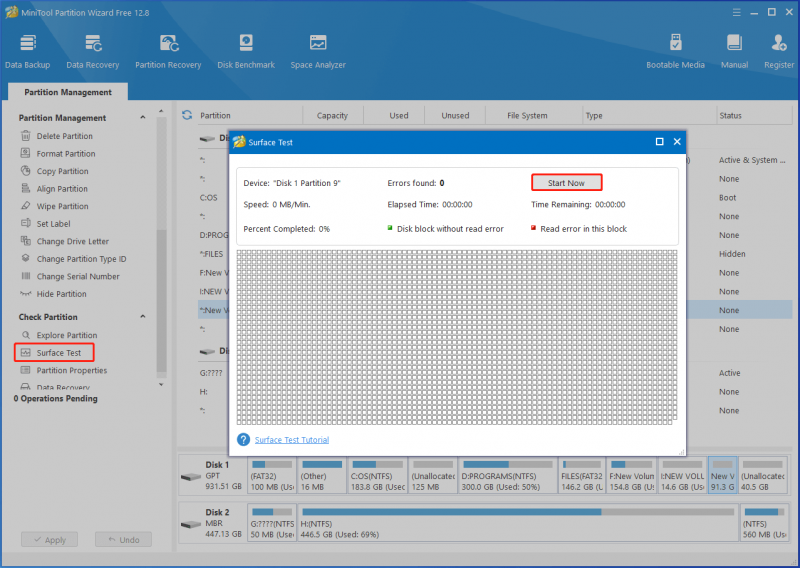Launch the Data Recovery tool
The height and width of the screenshot is (568, 800).
pos(92,51)
